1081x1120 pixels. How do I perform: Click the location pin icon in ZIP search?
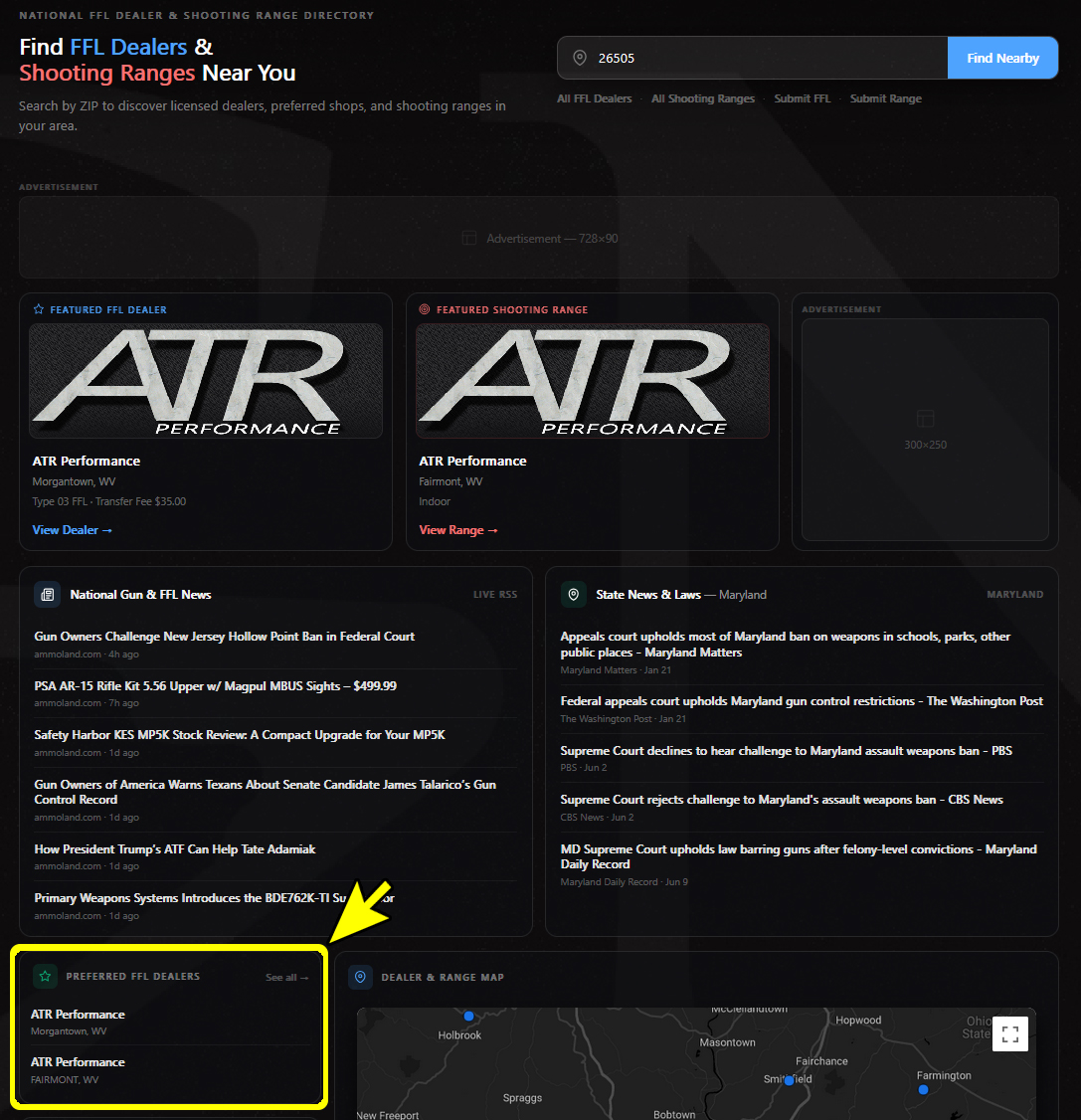(580, 58)
